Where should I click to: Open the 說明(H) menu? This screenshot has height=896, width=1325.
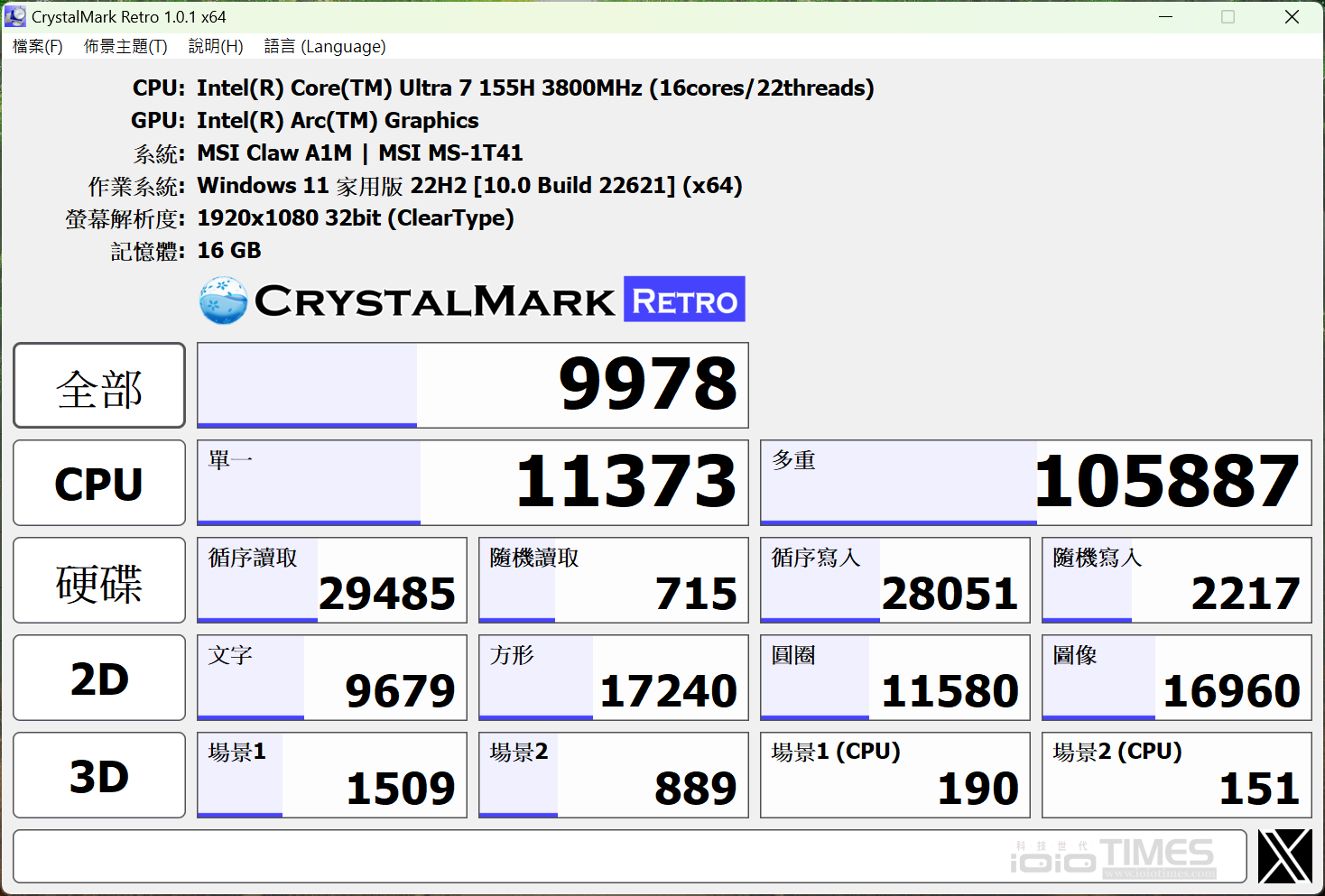pos(216,46)
